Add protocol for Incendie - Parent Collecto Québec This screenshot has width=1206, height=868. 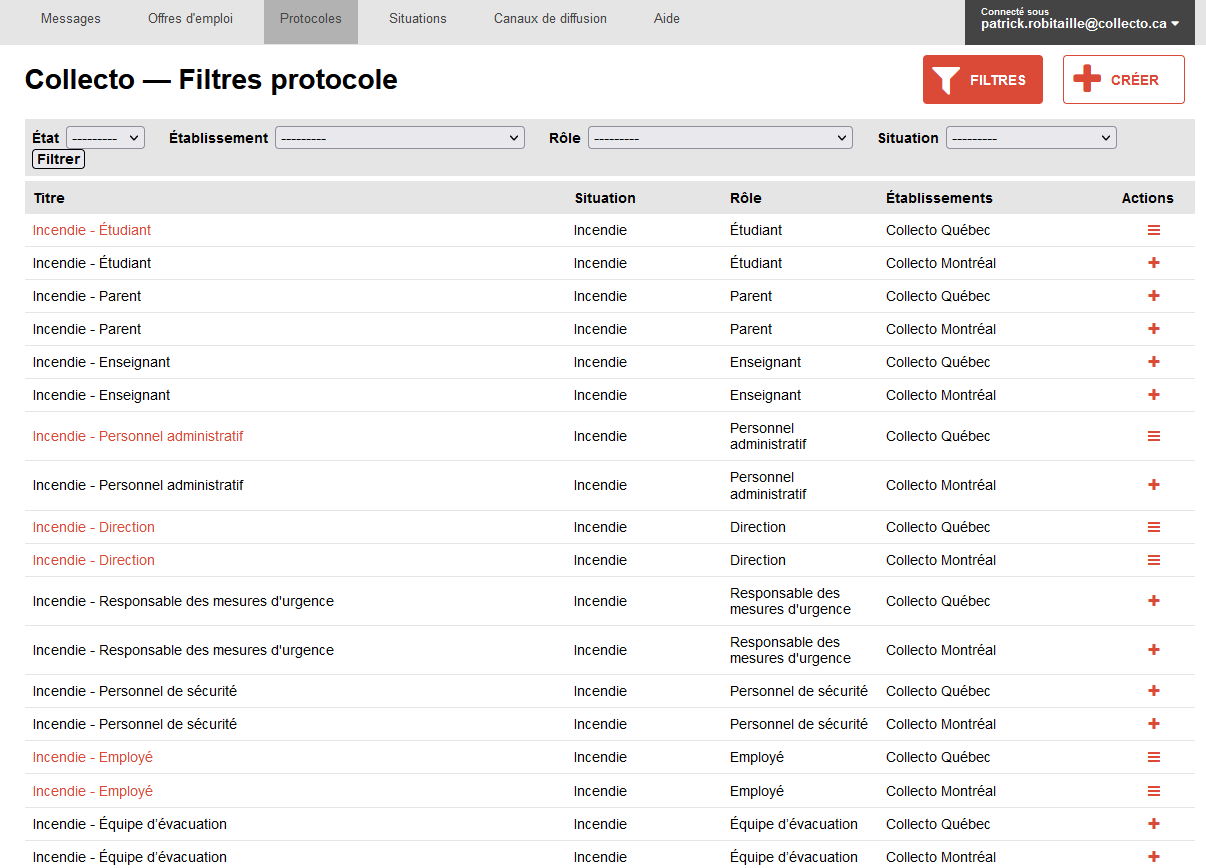pos(1153,296)
